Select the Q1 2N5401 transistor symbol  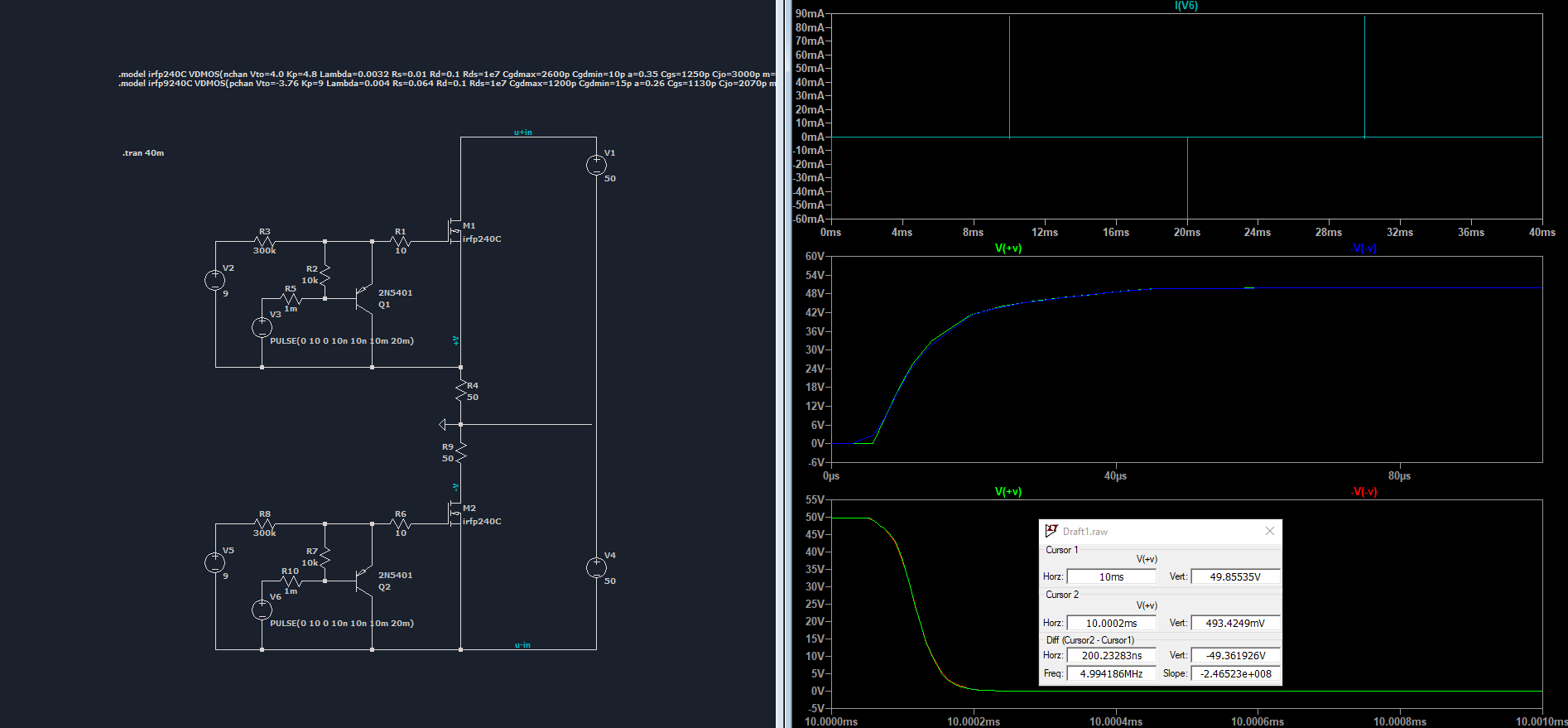pyautogui.click(x=364, y=298)
